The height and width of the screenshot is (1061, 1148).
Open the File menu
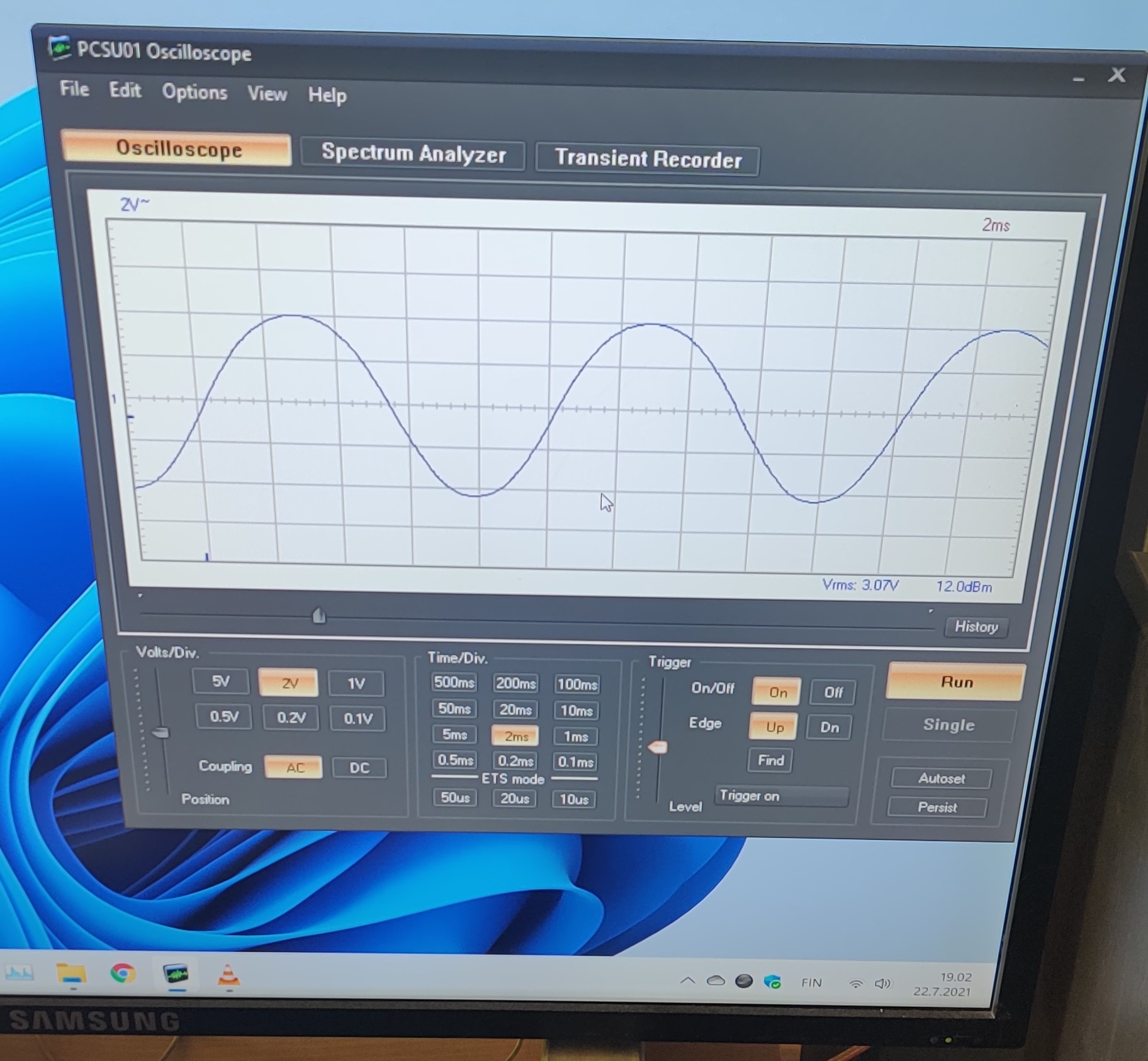[74, 89]
